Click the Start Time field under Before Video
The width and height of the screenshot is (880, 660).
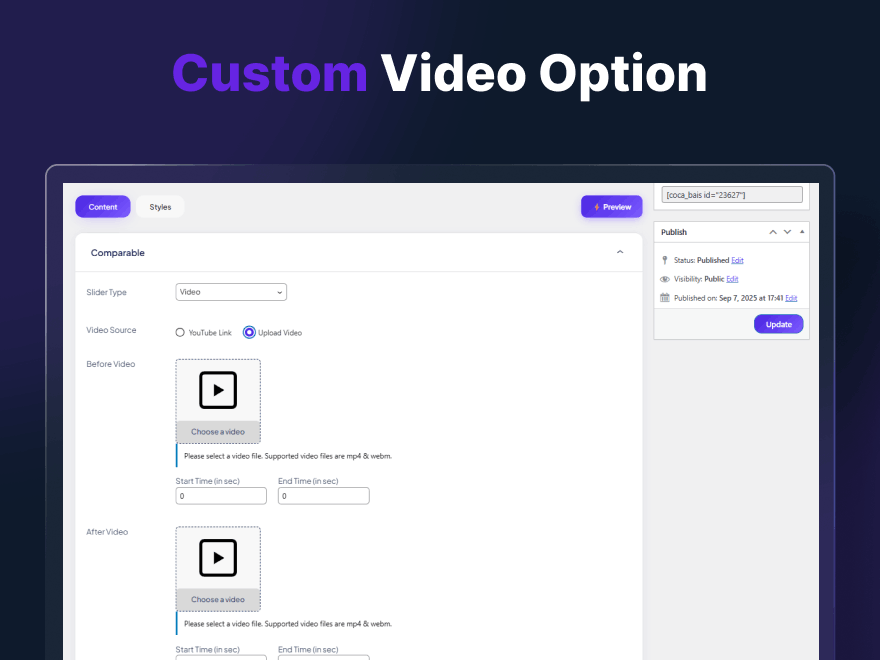221,495
